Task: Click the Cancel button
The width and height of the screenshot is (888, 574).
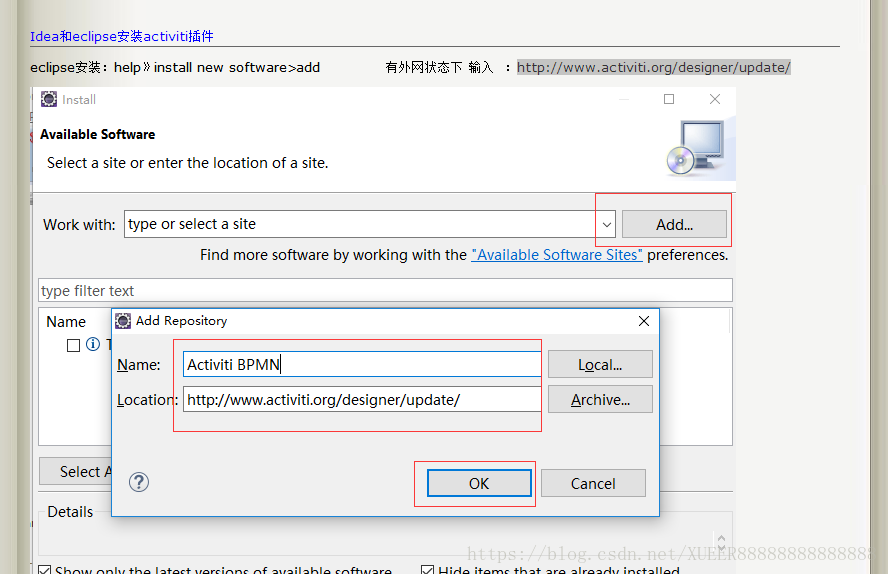Action: (593, 483)
